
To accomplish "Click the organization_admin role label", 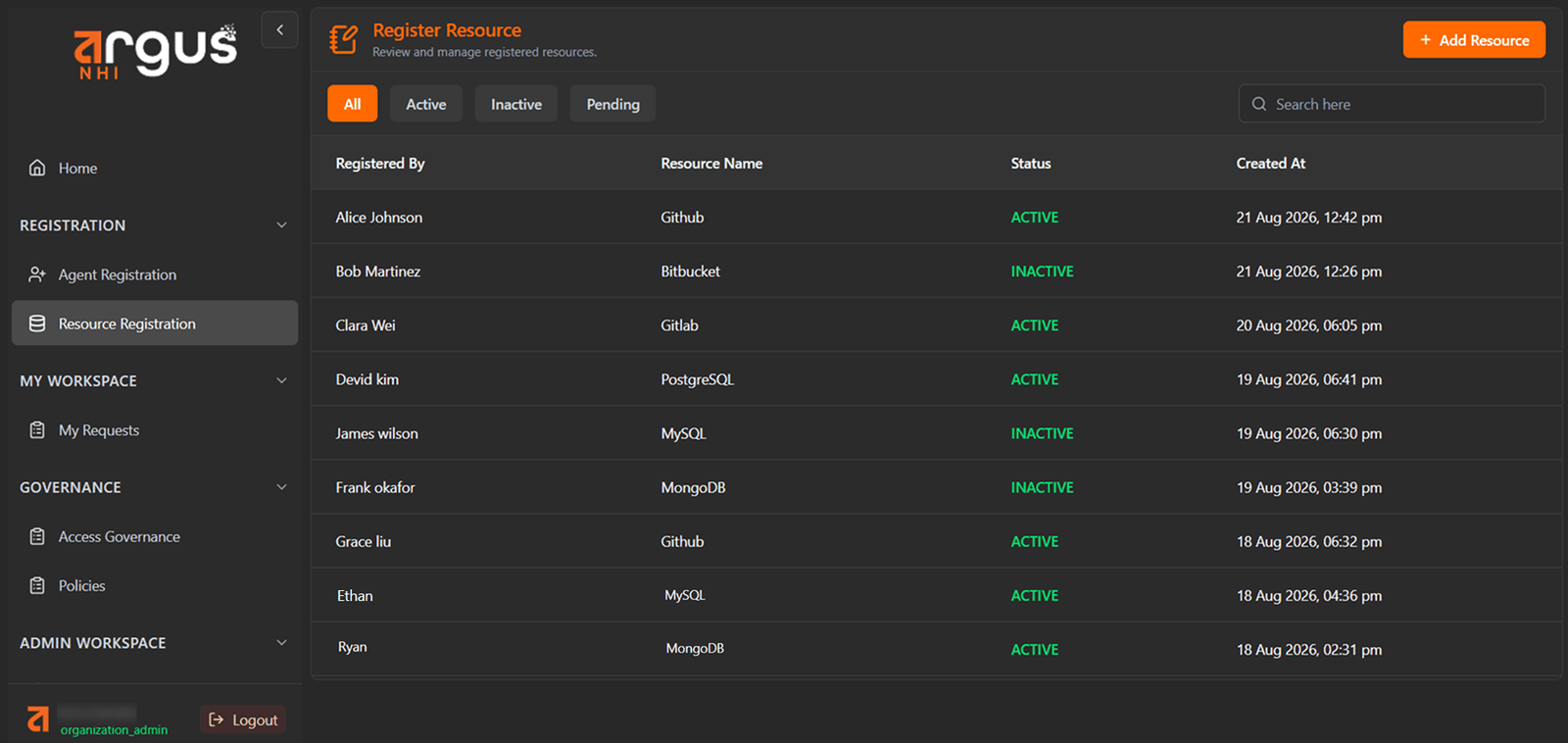I will [114, 730].
